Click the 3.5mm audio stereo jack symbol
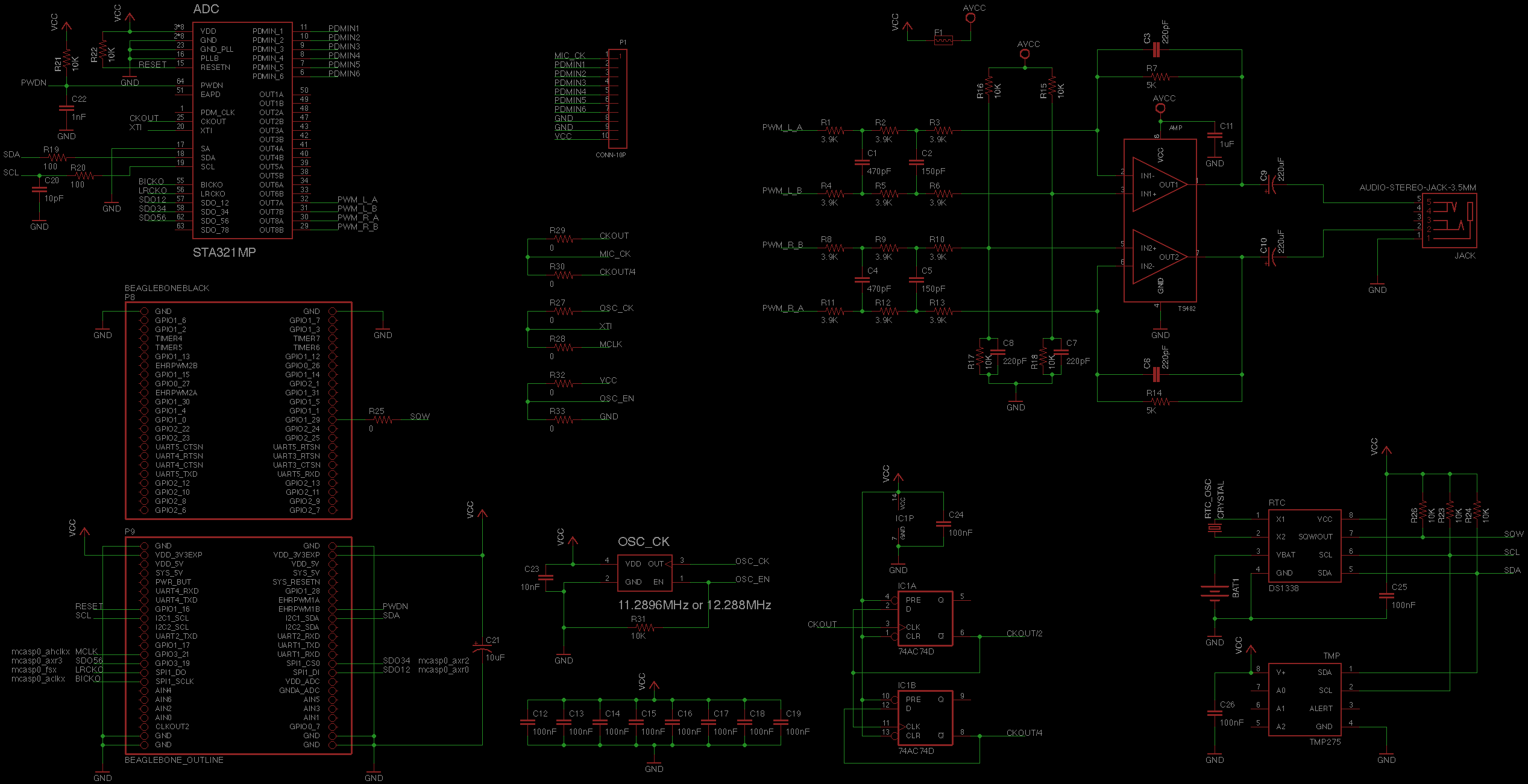Viewport: 1528px width, 784px height. click(1450, 221)
